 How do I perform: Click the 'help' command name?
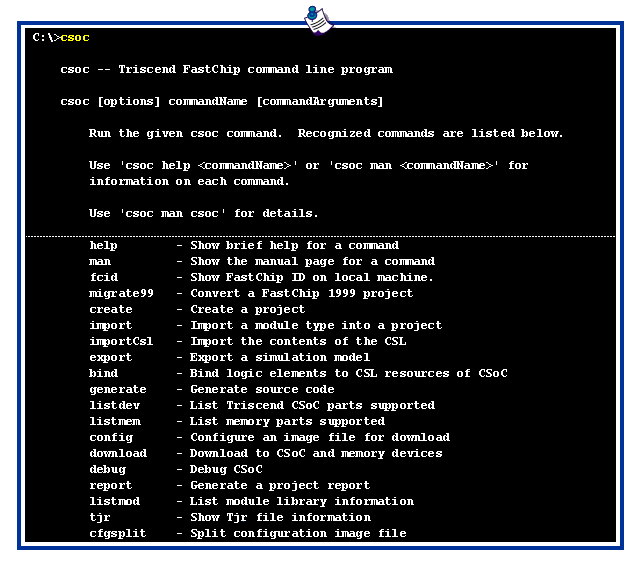pyautogui.click(x=103, y=245)
